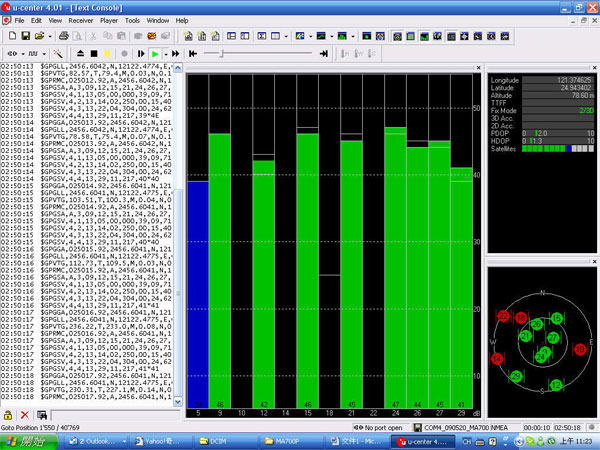
Task: Toggle the satellite sky view docking window icon
Action: click(398, 36)
